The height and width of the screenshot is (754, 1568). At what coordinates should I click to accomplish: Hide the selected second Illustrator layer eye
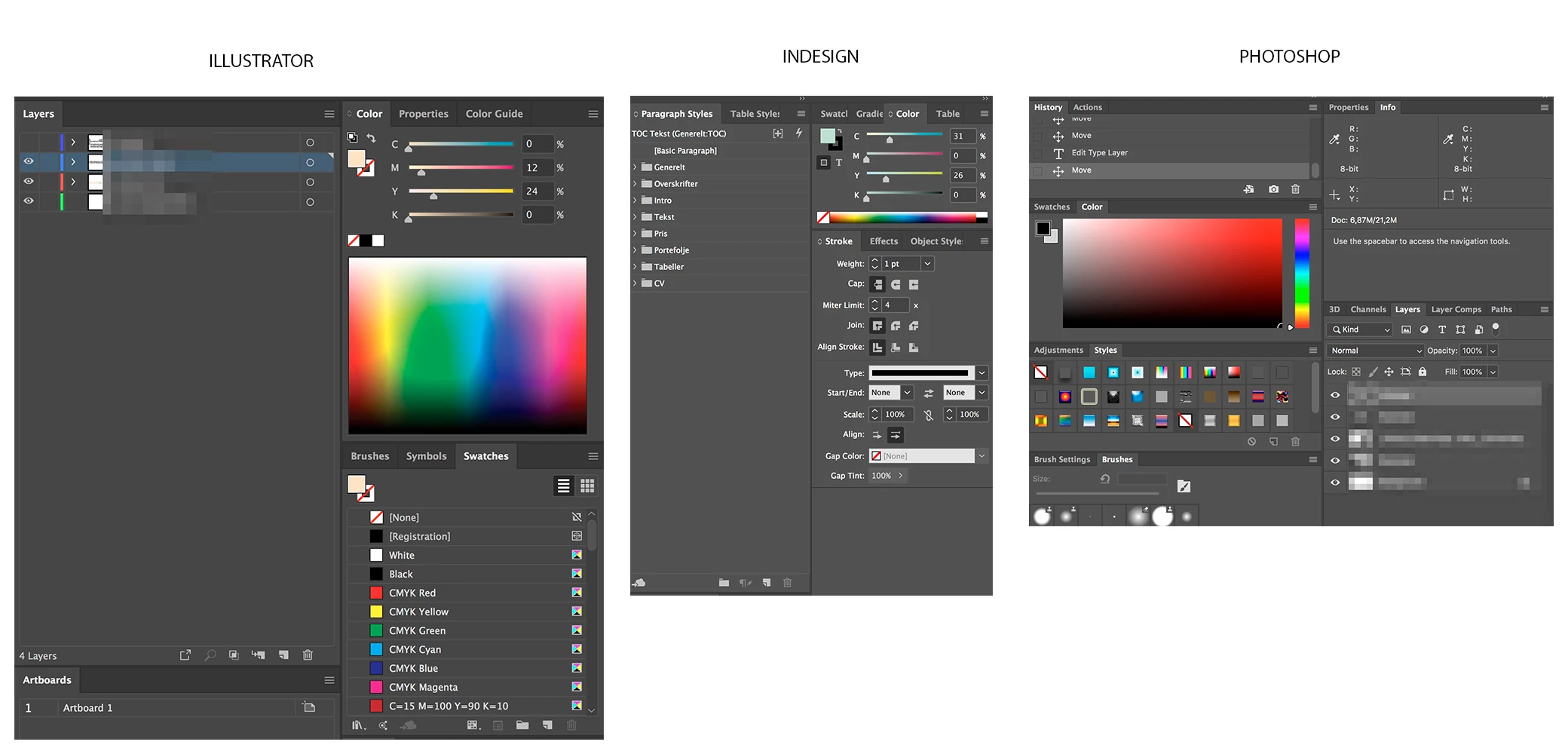coord(29,161)
